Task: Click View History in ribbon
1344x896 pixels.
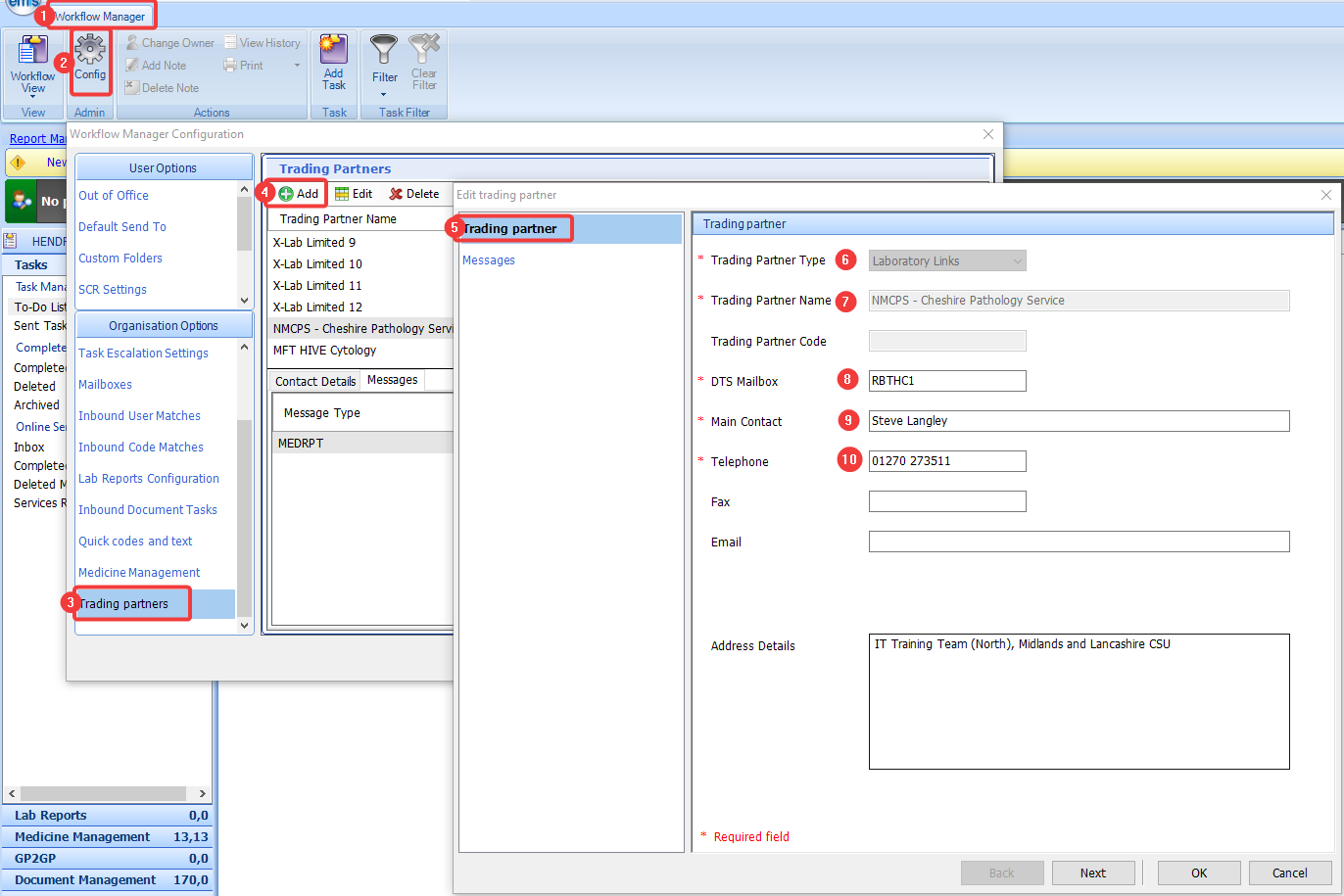Action: [262, 43]
